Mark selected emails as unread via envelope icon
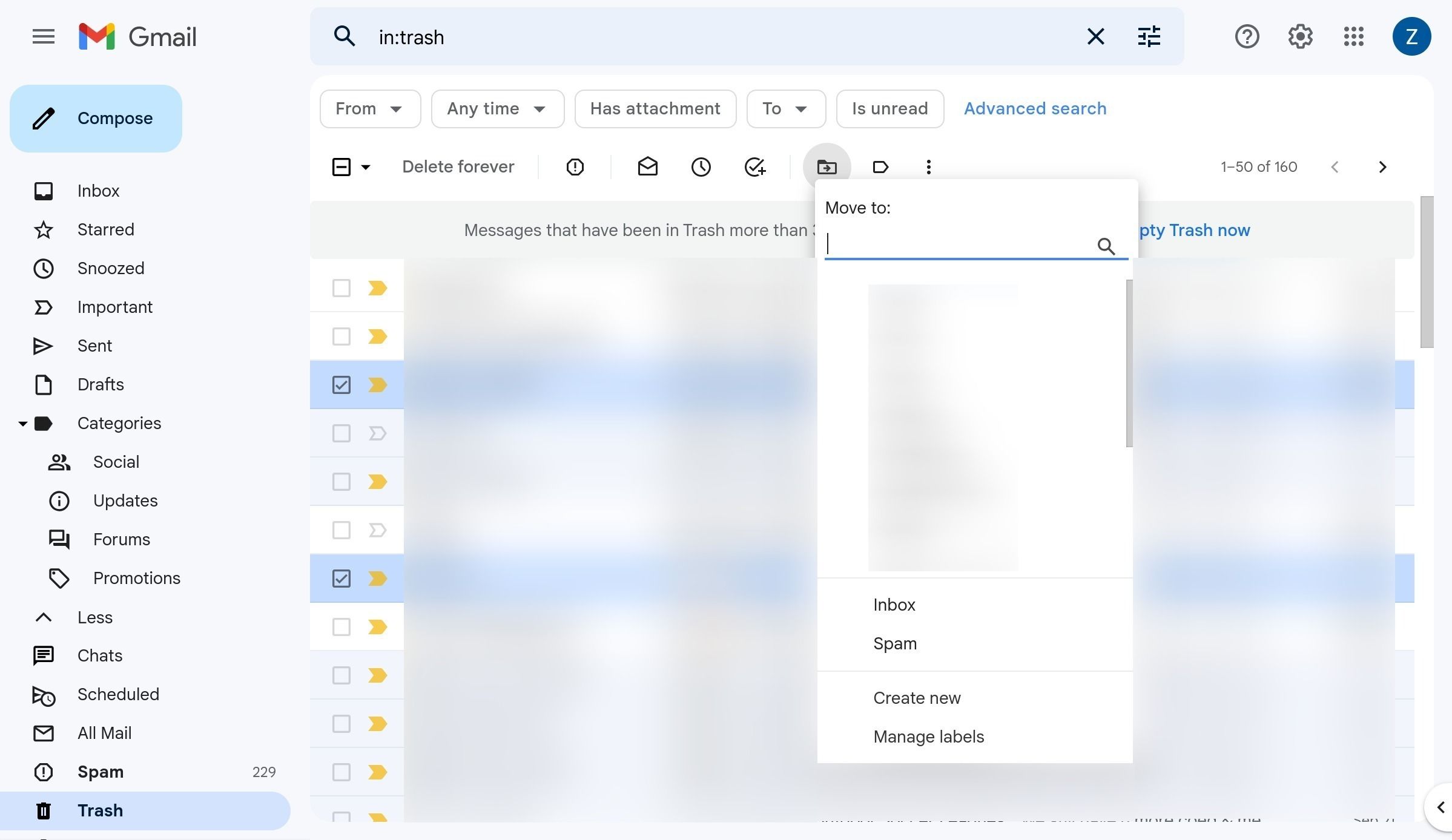This screenshot has width=1452, height=840. coord(647,166)
